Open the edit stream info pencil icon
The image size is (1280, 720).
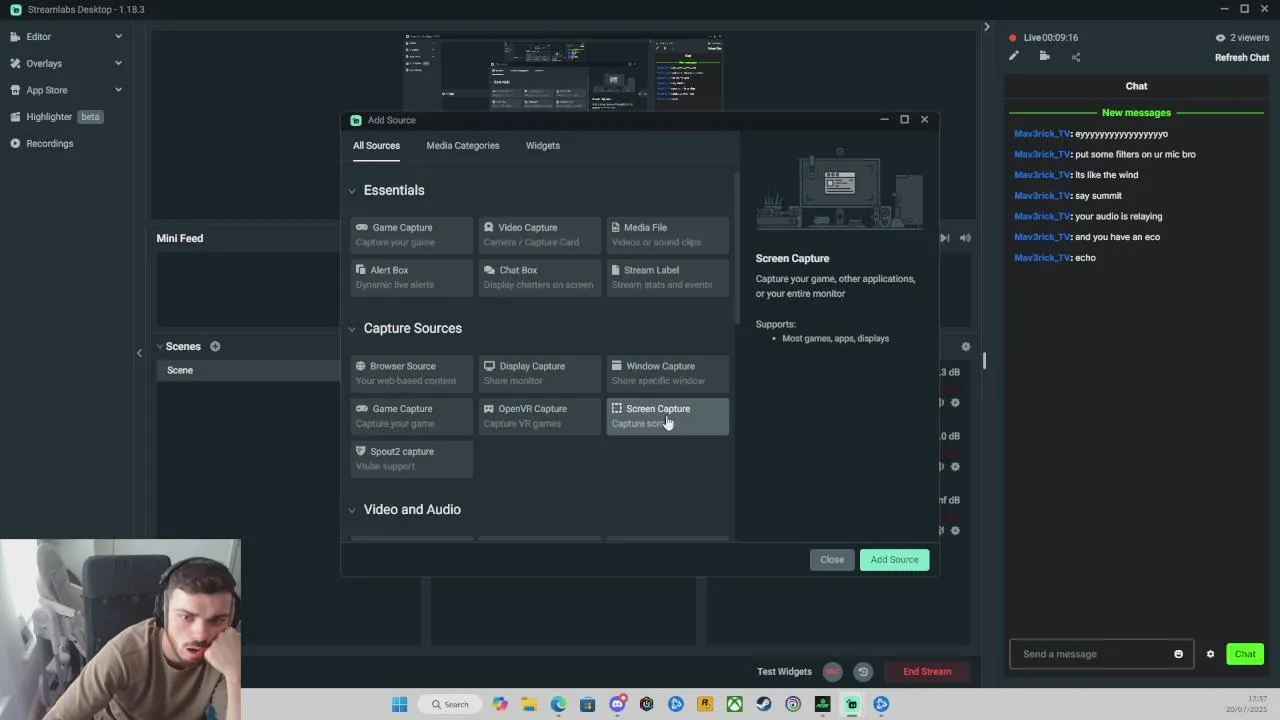coord(1014,56)
